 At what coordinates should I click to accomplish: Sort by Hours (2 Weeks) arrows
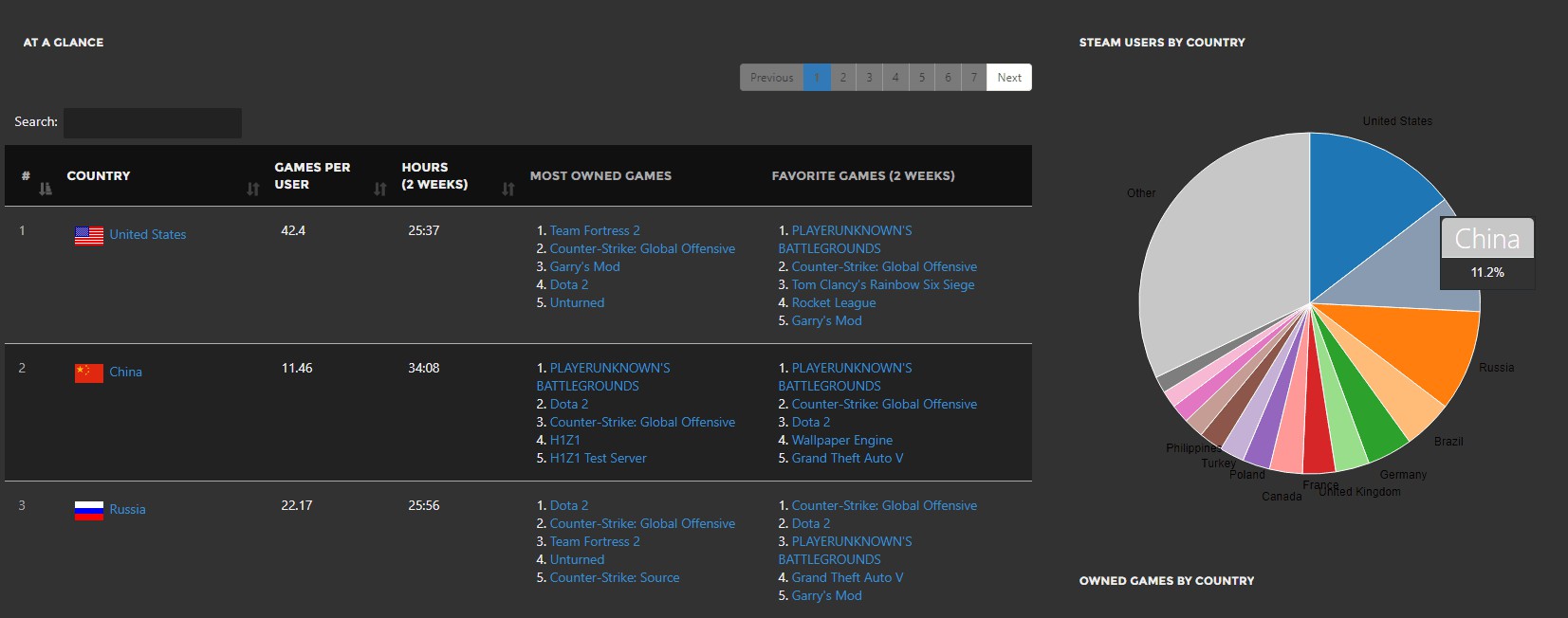(x=507, y=189)
